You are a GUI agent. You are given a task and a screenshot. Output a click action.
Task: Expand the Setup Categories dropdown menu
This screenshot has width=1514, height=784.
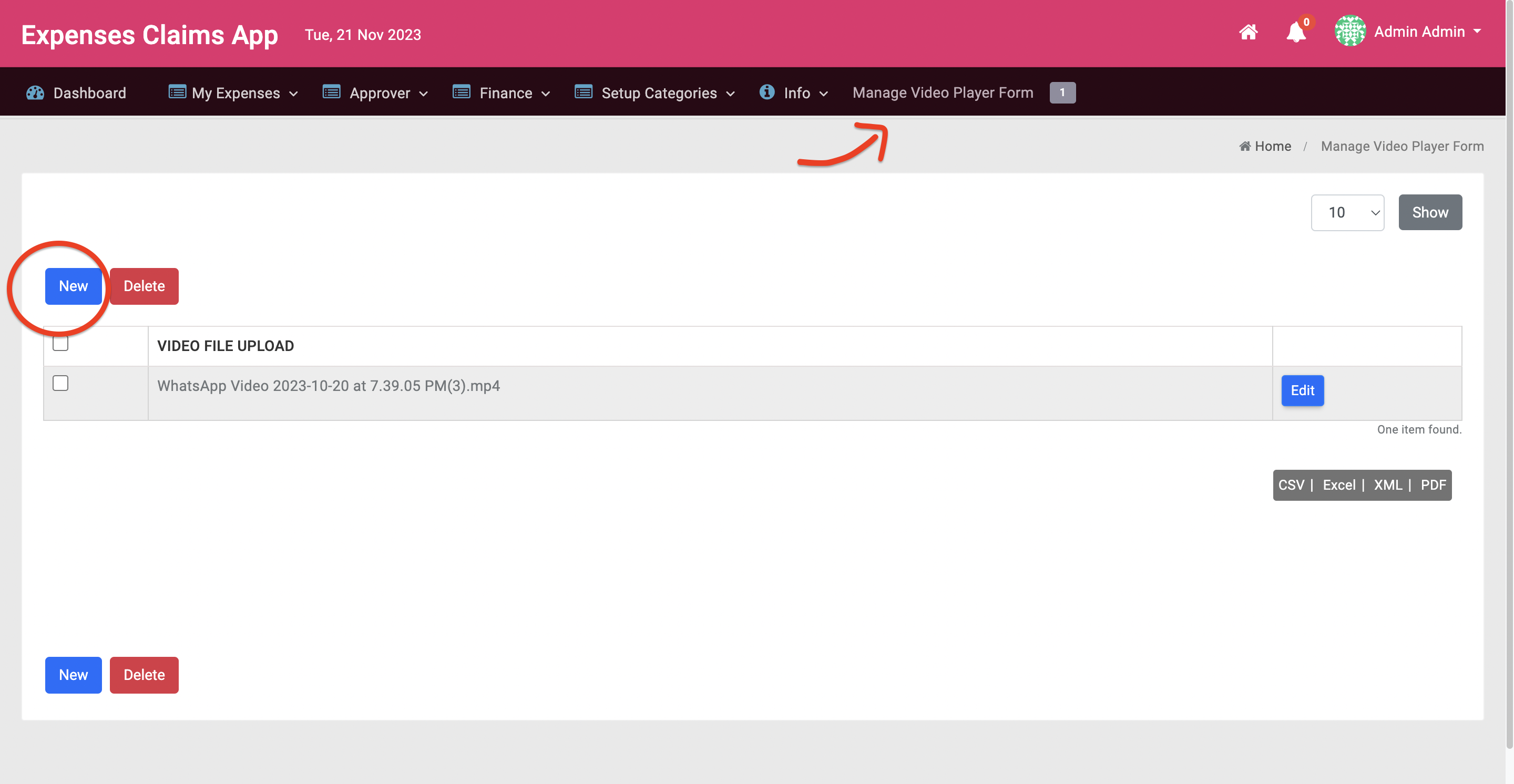[658, 94]
